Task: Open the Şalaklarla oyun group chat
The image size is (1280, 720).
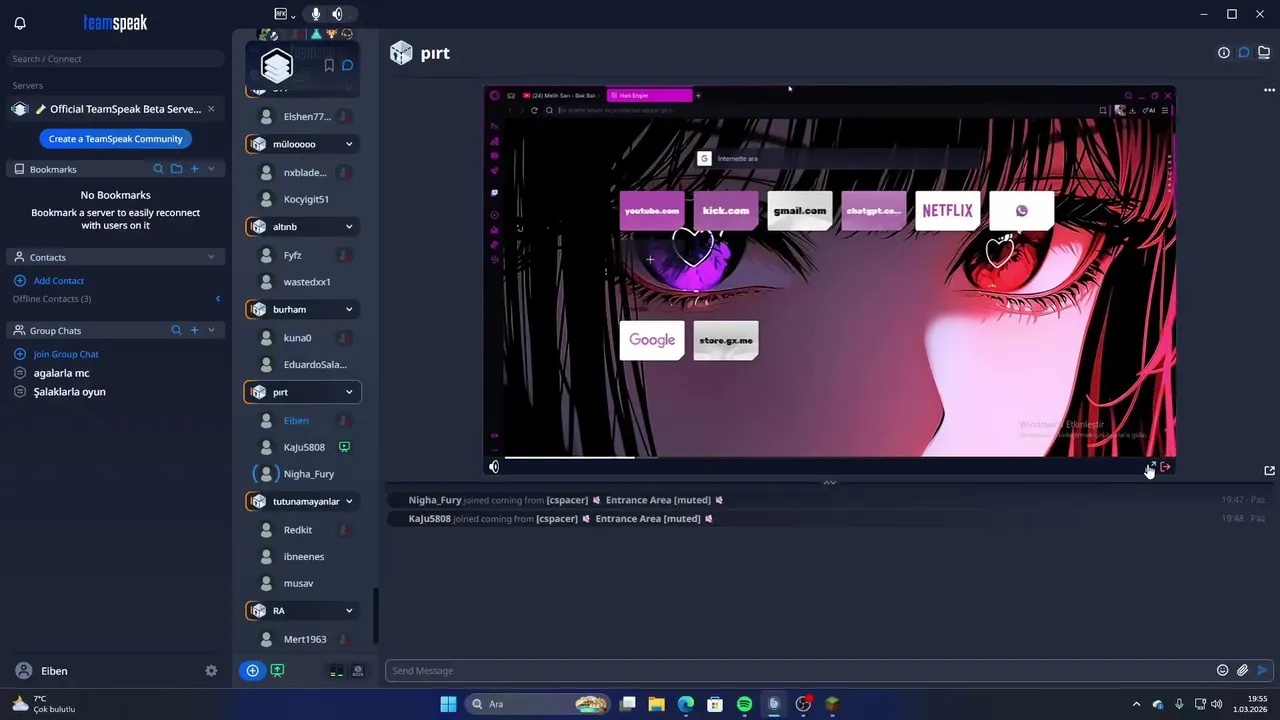Action: pos(69,392)
